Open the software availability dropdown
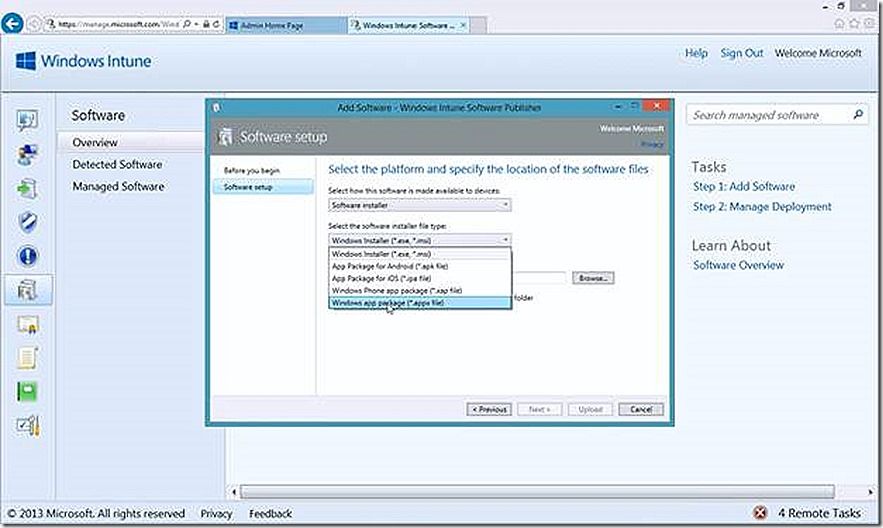This screenshot has width=883, height=528. point(420,205)
